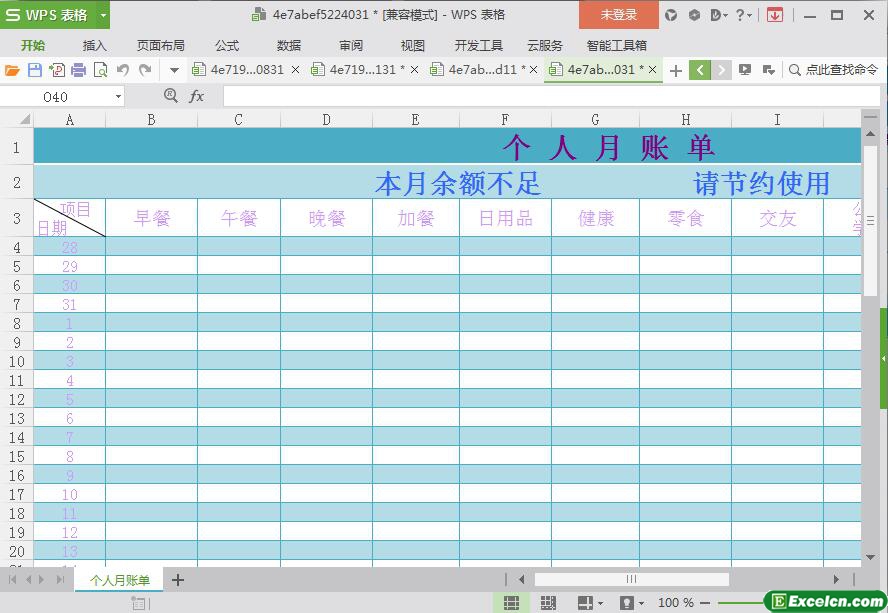This screenshot has width=888, height=613.
Task: Open the 公式 ribbon tab
Action: tap(227, 45)
